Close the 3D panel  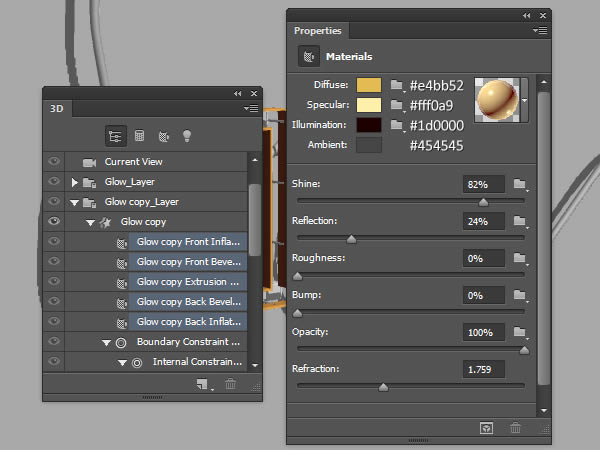pos(254,93)
